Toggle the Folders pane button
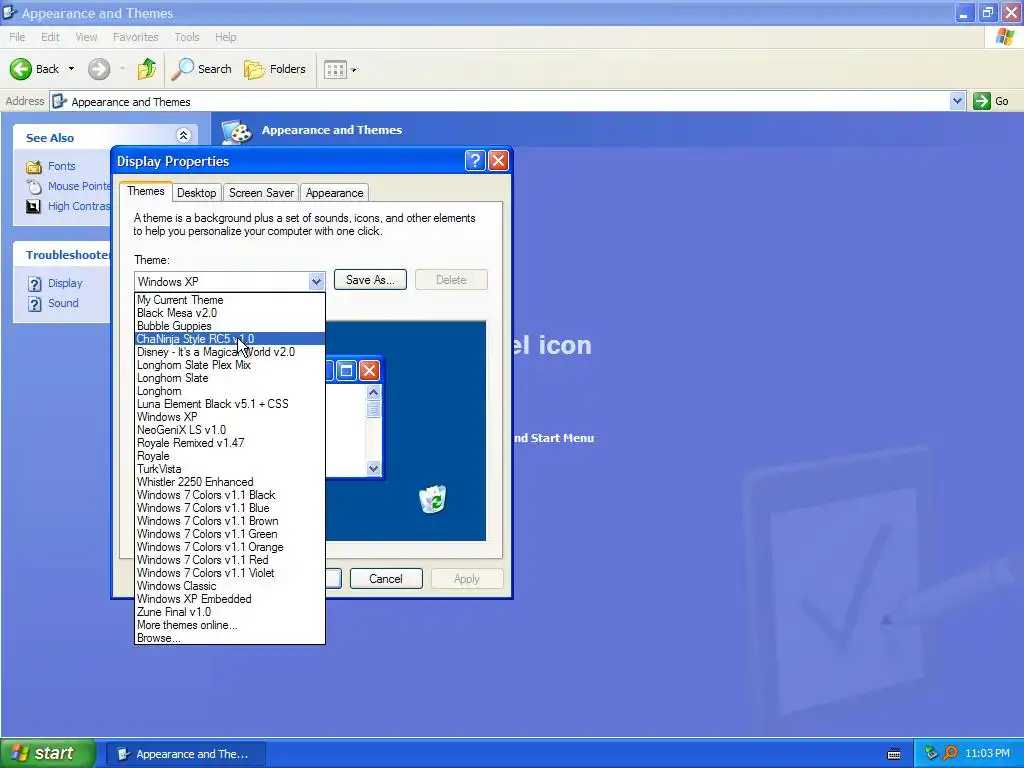 (275, 69)
